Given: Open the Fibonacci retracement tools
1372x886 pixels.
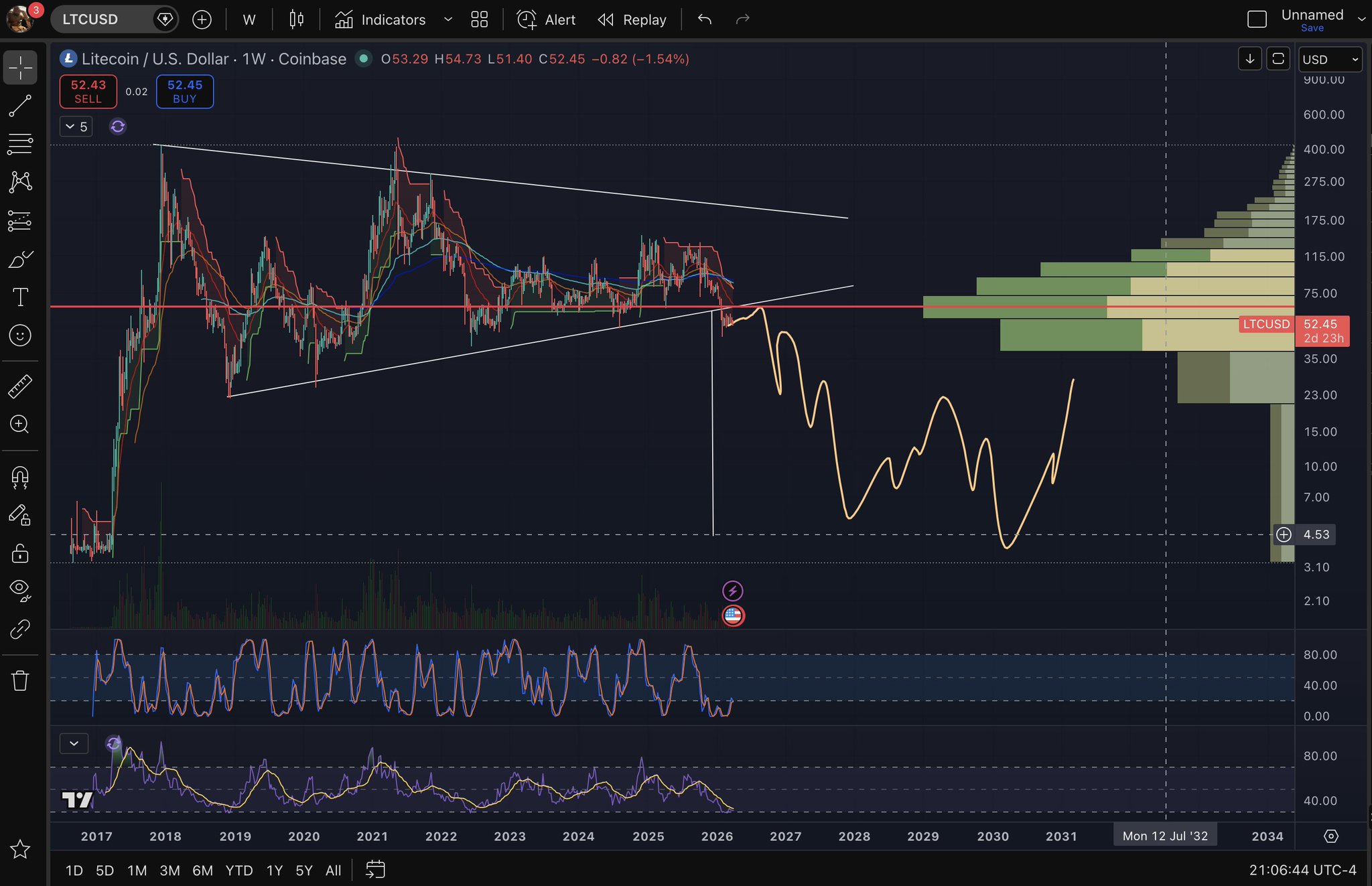Looking at the screenshot, I should [20, 143].
